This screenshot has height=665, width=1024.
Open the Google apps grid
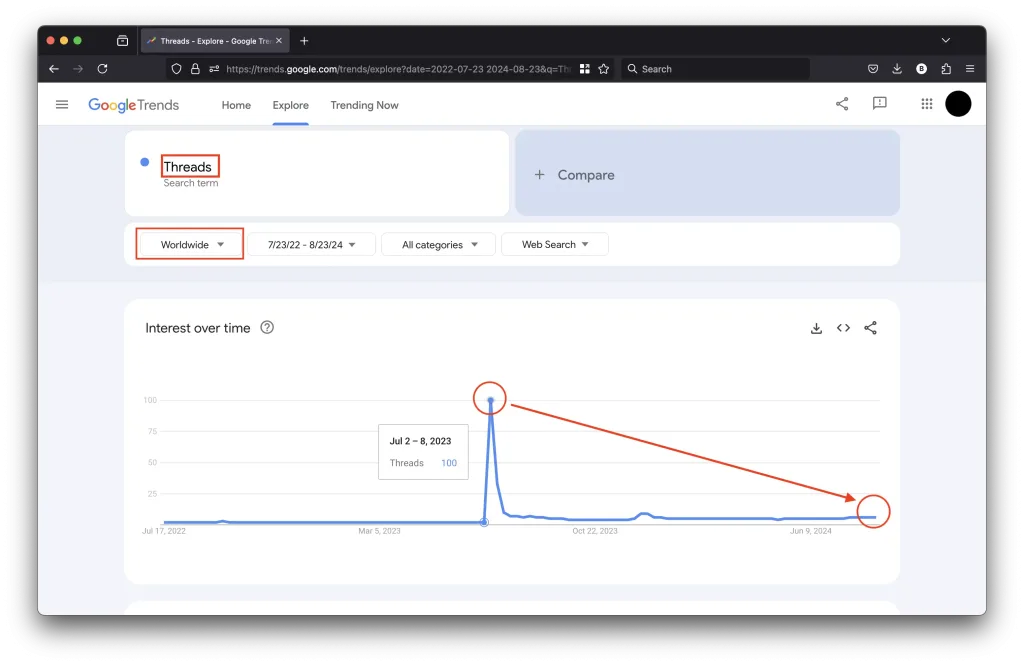tap(926, 104)
